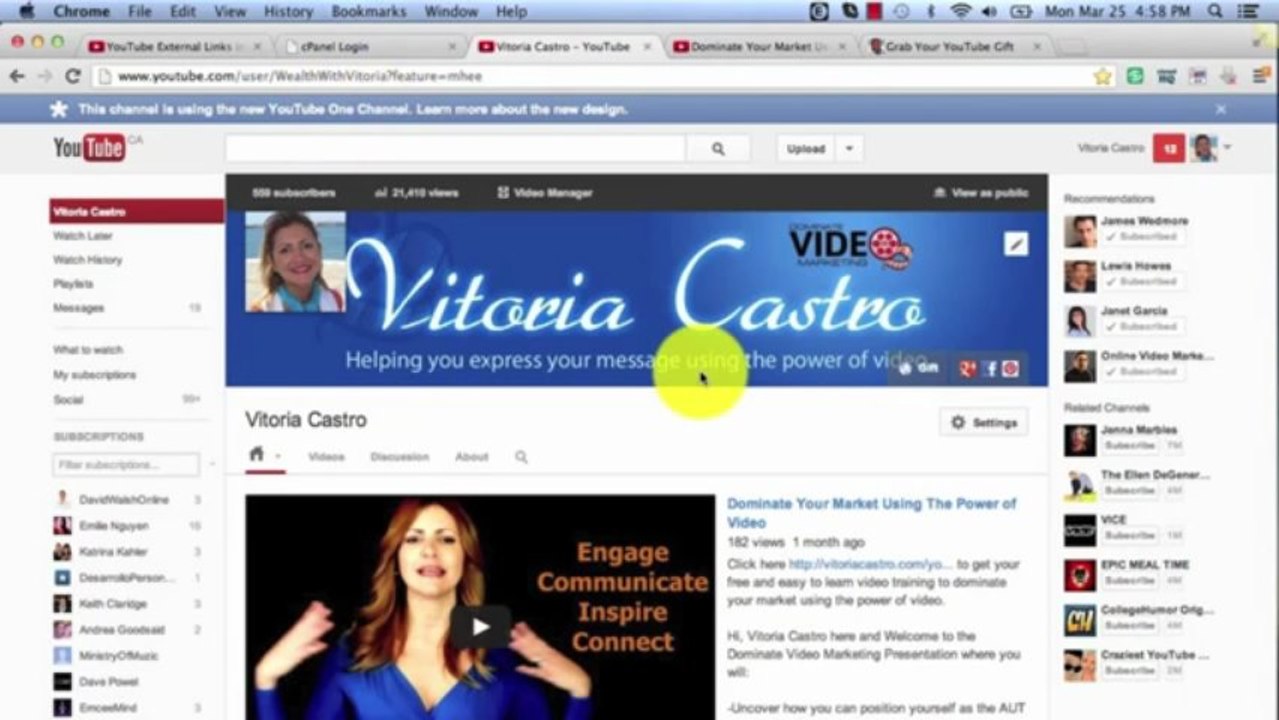Click the account avatar in header
The width and height of the screenshot is (1279, 720).
(x=1204, y=148)
